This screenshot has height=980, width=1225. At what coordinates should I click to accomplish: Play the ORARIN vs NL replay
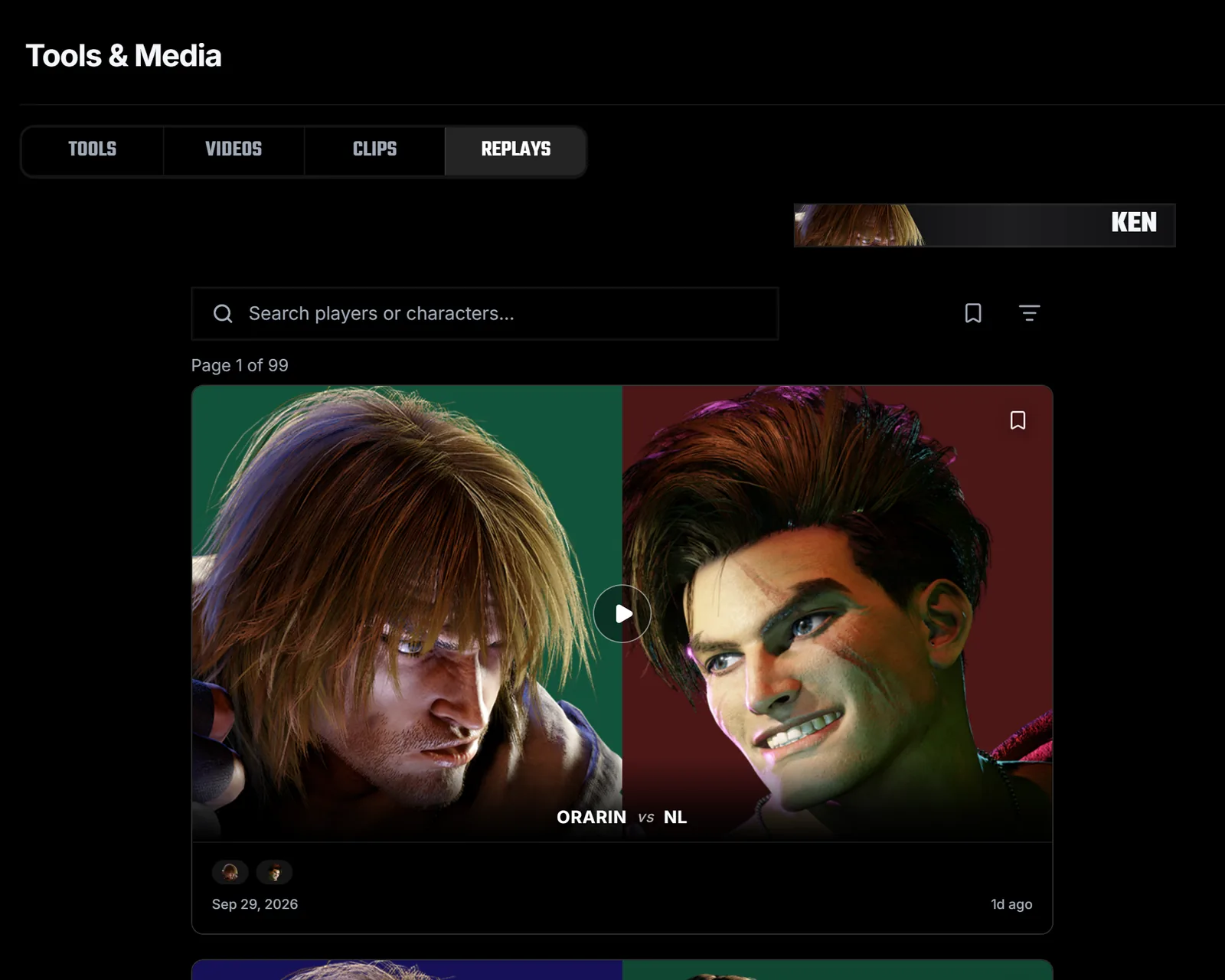(622, 614)
